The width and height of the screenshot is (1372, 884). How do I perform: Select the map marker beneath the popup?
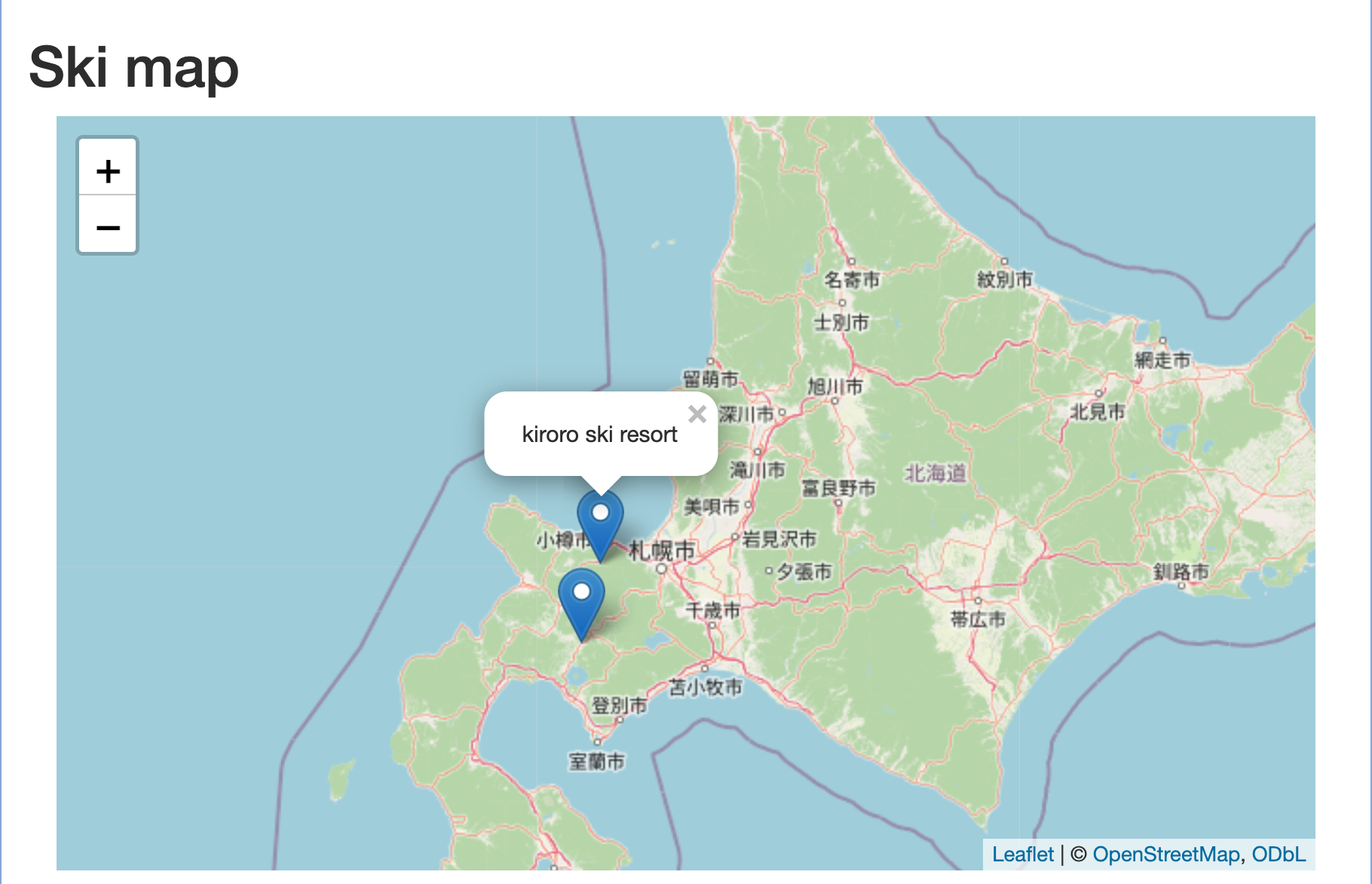click(x=600, y=522)
